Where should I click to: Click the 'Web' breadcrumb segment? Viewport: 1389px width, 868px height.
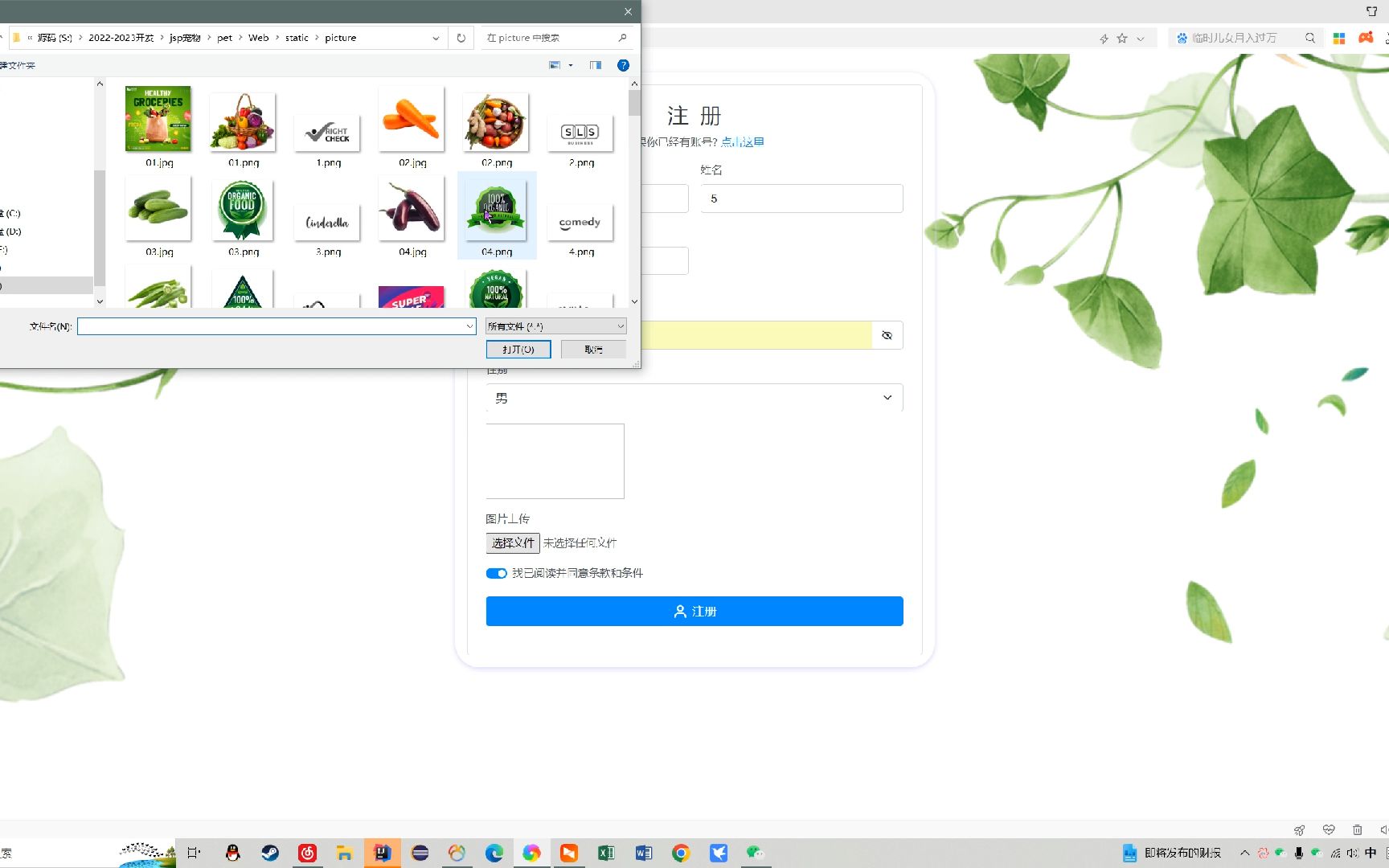click(x=258, y=38)
